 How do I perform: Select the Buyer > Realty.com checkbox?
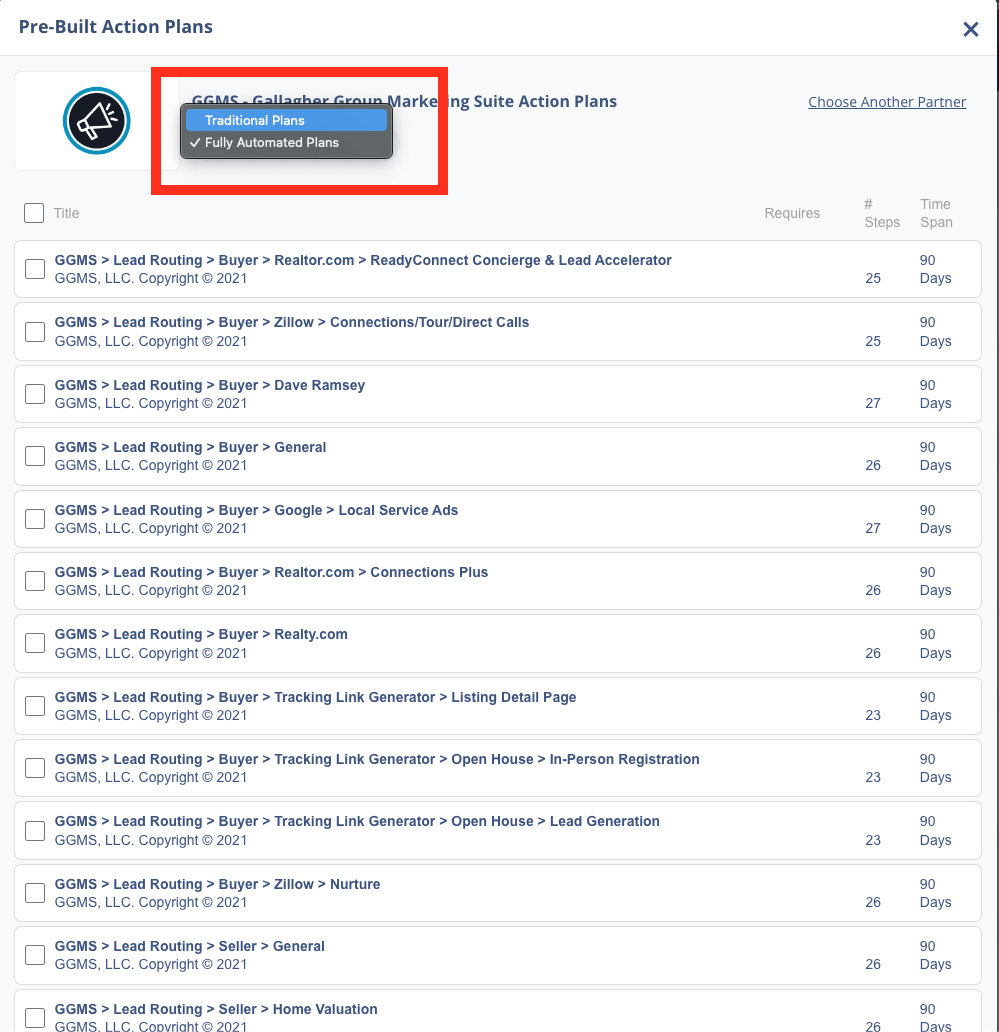[x=35, y=643]
